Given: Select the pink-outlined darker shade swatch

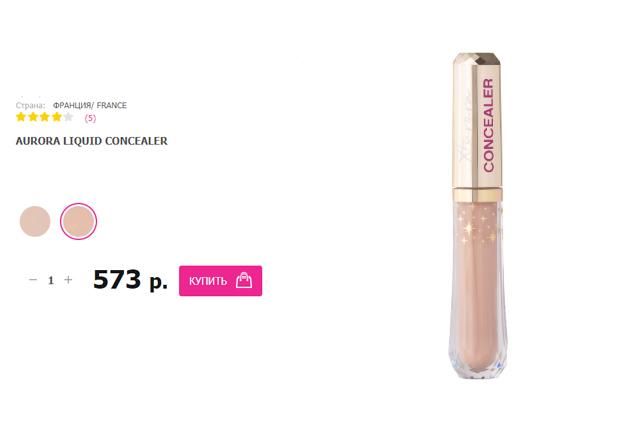Looking at the screenshot, I should pyautogui.click(x=78, y=221).
